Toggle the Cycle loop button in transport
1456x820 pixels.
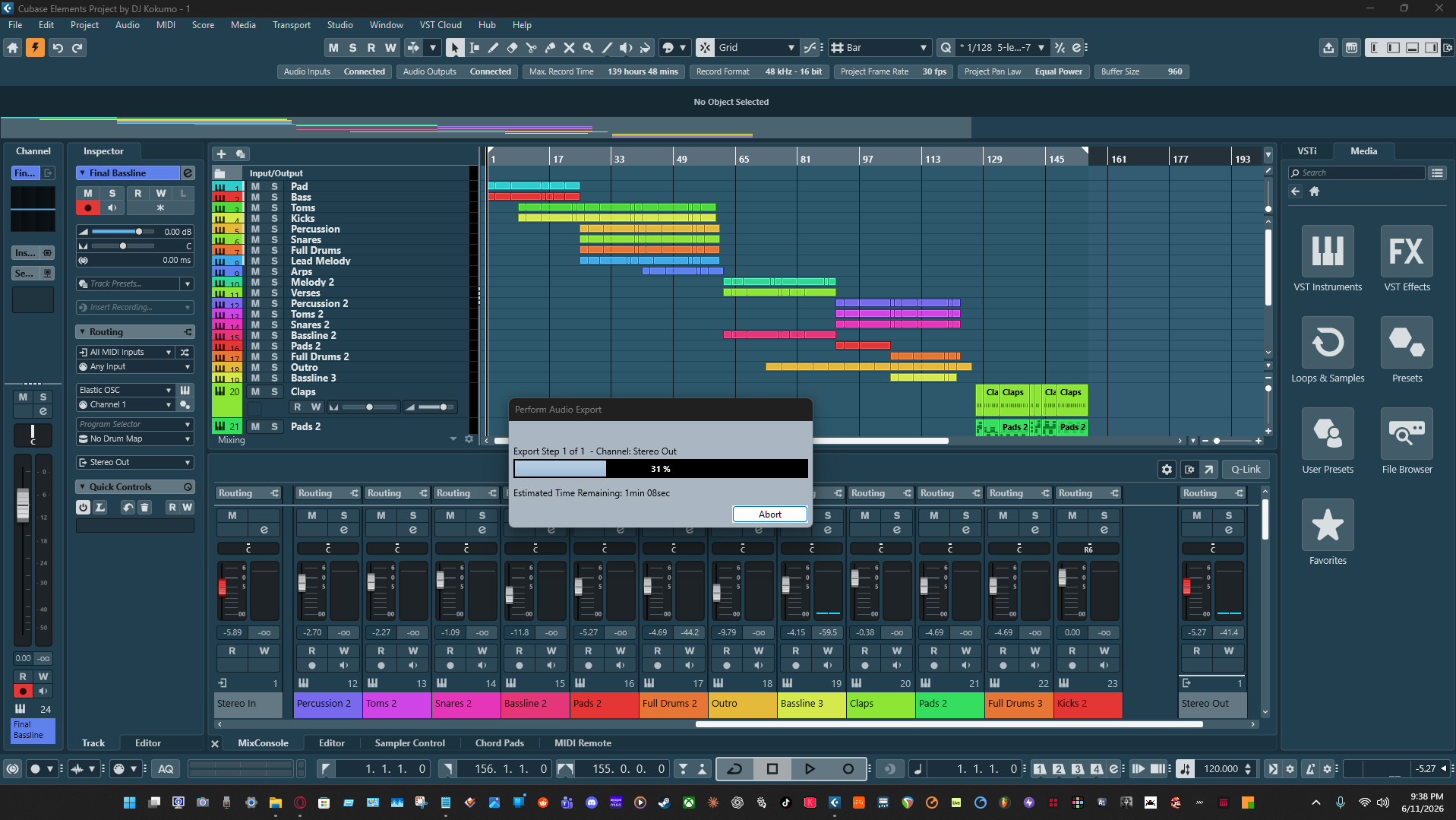point(734,768)
